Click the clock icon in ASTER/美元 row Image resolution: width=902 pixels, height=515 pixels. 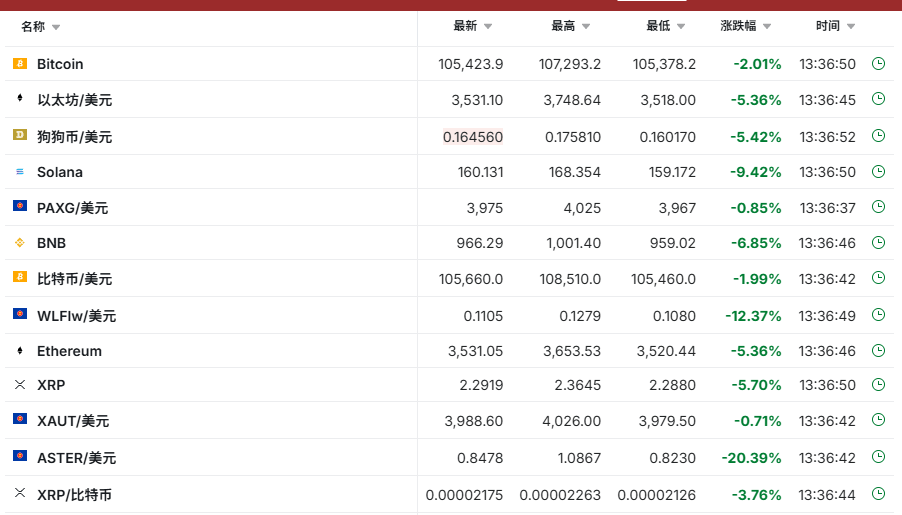(x=878, y=457)
